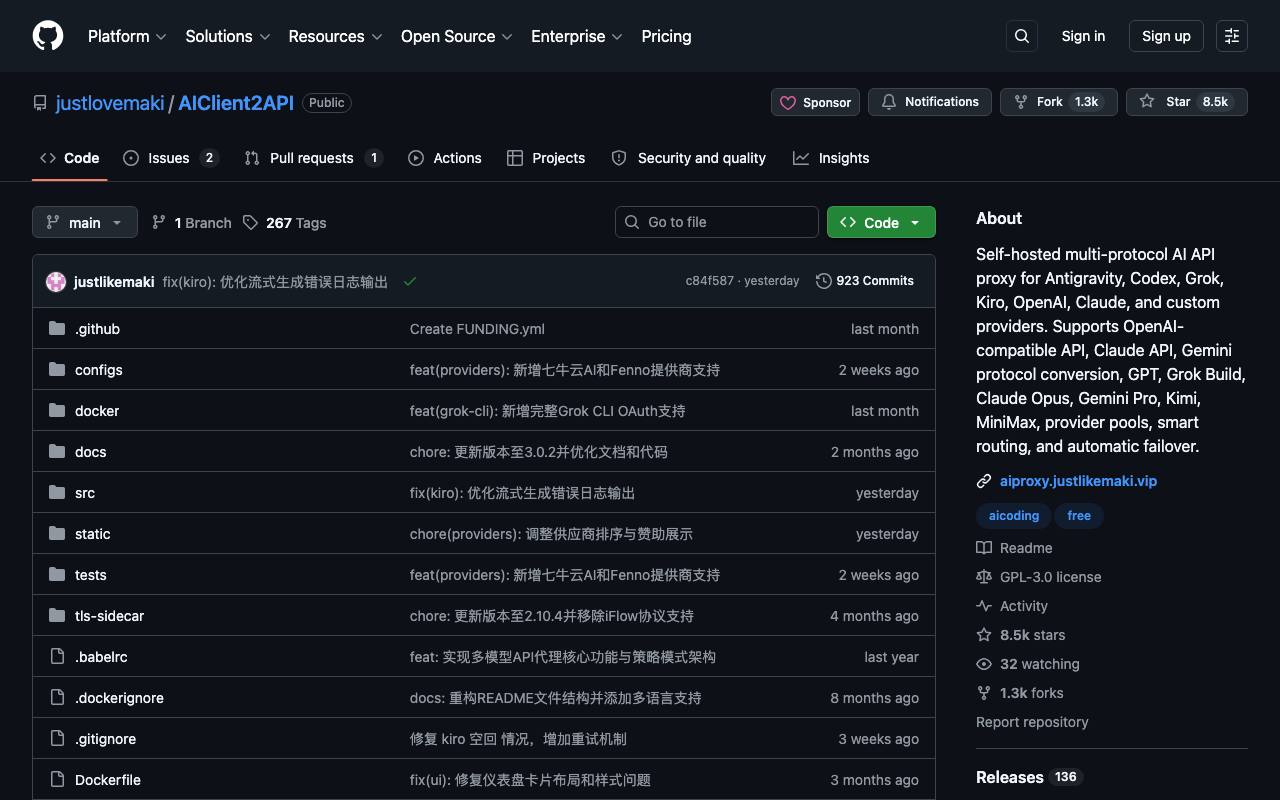Screen dimensions: 1280x800
Task: Open the 923 Commits history
Action: [x=865, y=281]
